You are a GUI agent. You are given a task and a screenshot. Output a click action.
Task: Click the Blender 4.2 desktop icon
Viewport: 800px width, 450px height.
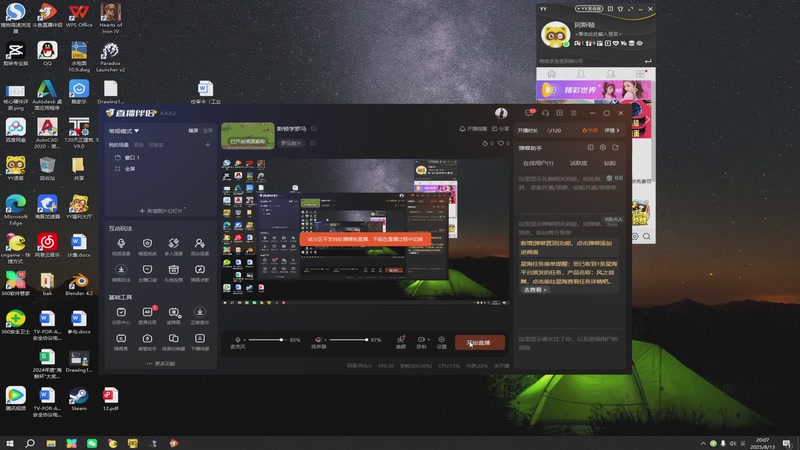79,284
